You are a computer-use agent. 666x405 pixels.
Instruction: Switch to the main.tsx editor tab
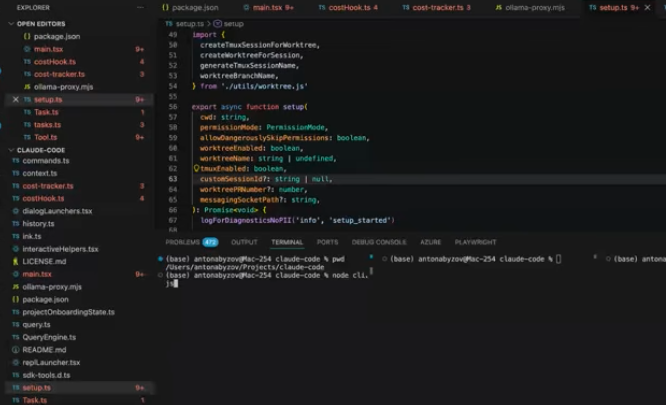[268, 8]
